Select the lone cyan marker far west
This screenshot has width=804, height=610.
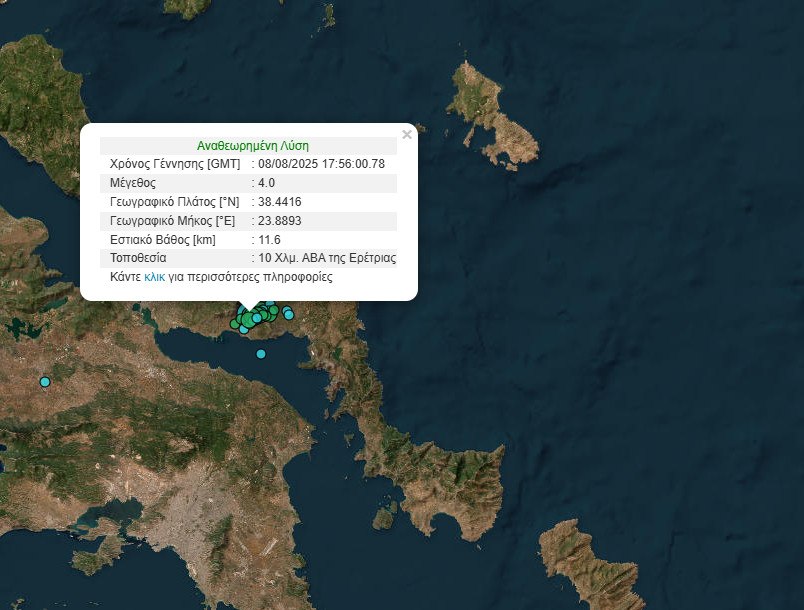[44, 382]
